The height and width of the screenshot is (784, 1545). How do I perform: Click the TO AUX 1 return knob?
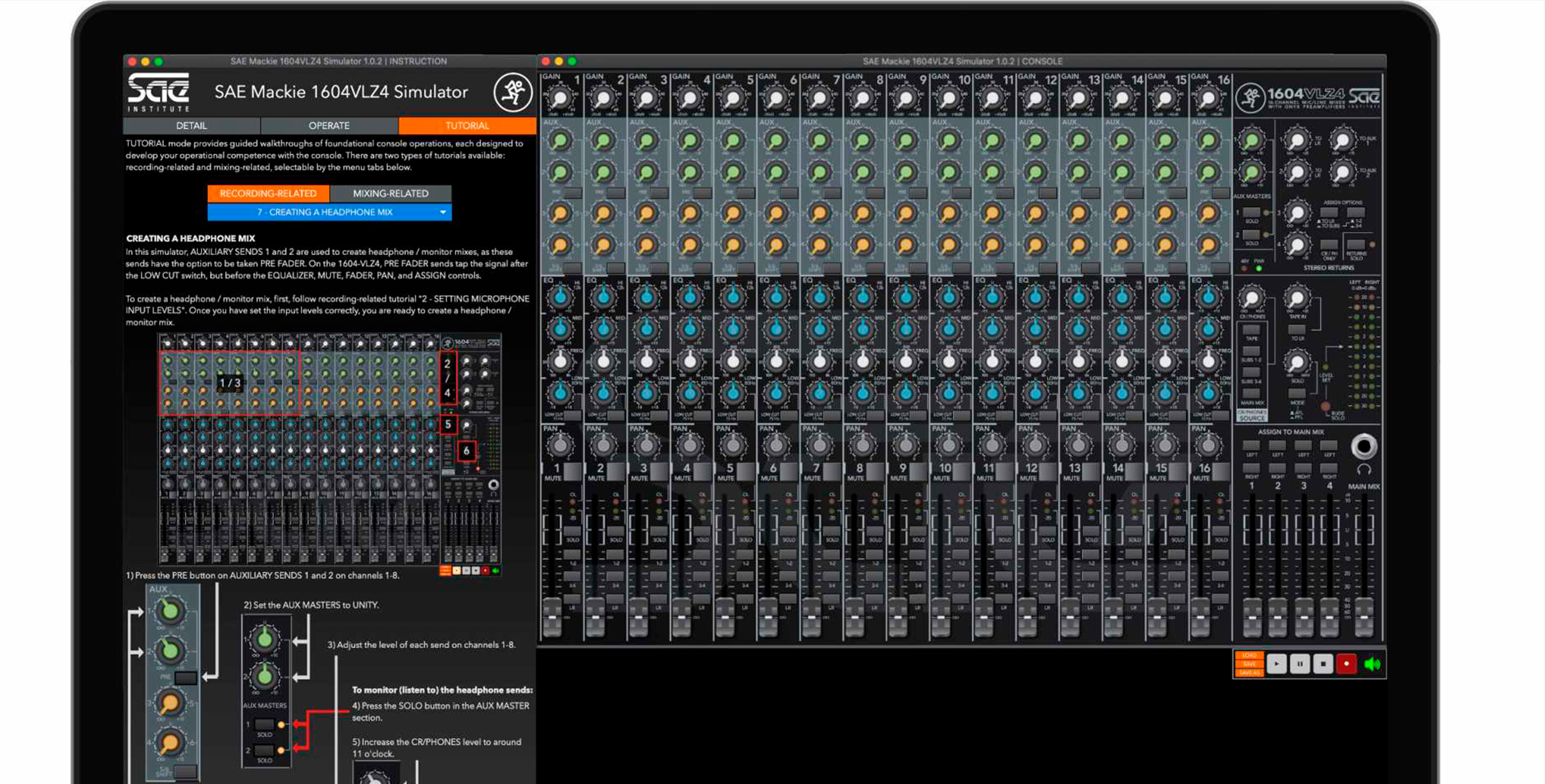click(x=1342, y=141)
